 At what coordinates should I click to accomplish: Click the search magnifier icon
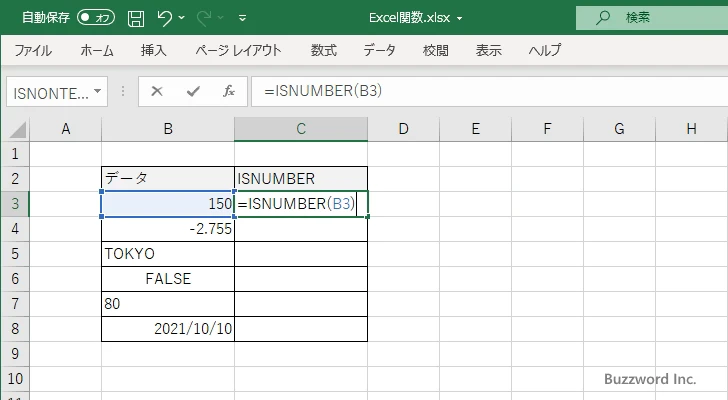tap(603, 18)
